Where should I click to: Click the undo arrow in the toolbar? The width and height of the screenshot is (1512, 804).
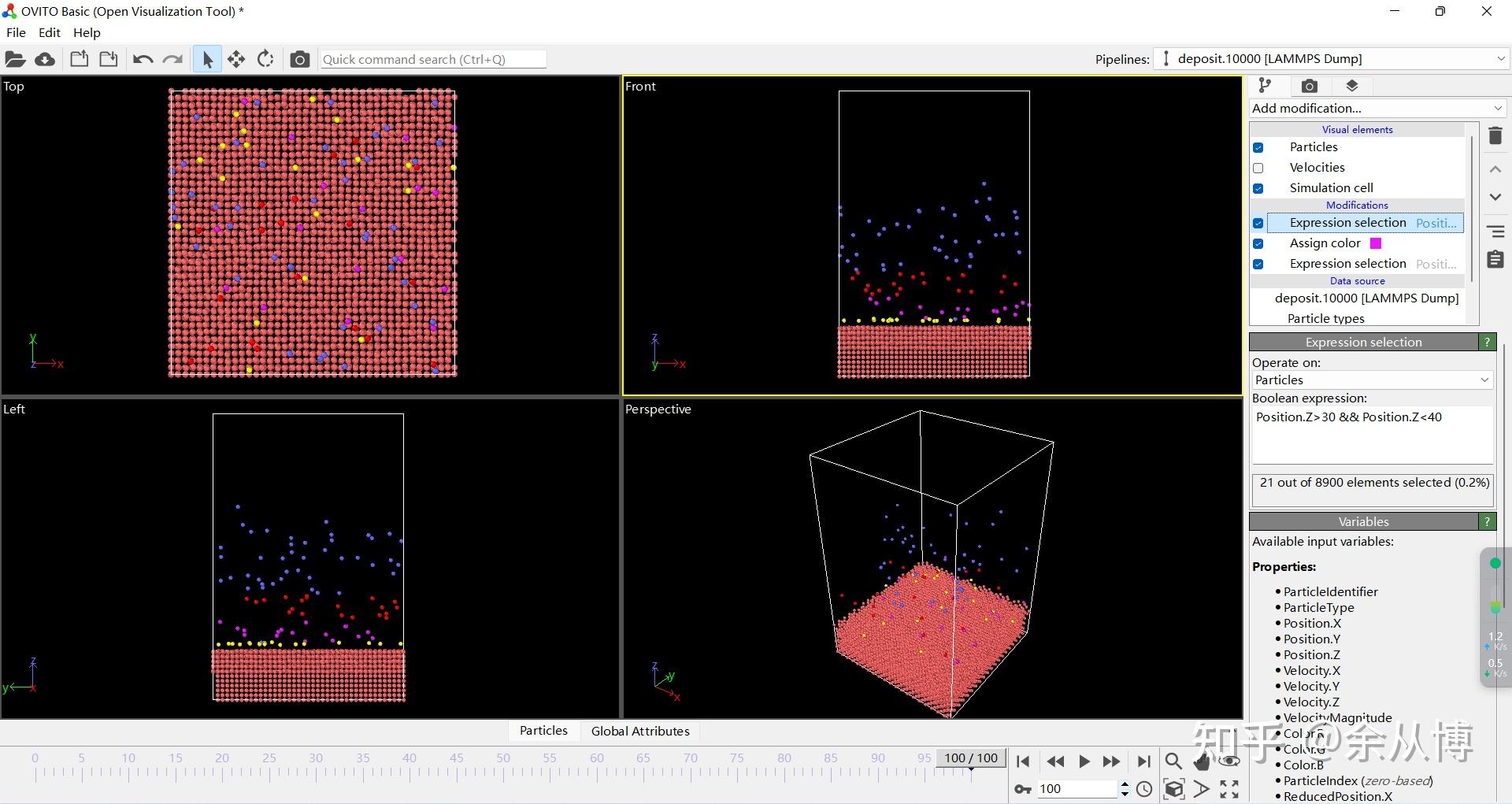pos(143,59)
